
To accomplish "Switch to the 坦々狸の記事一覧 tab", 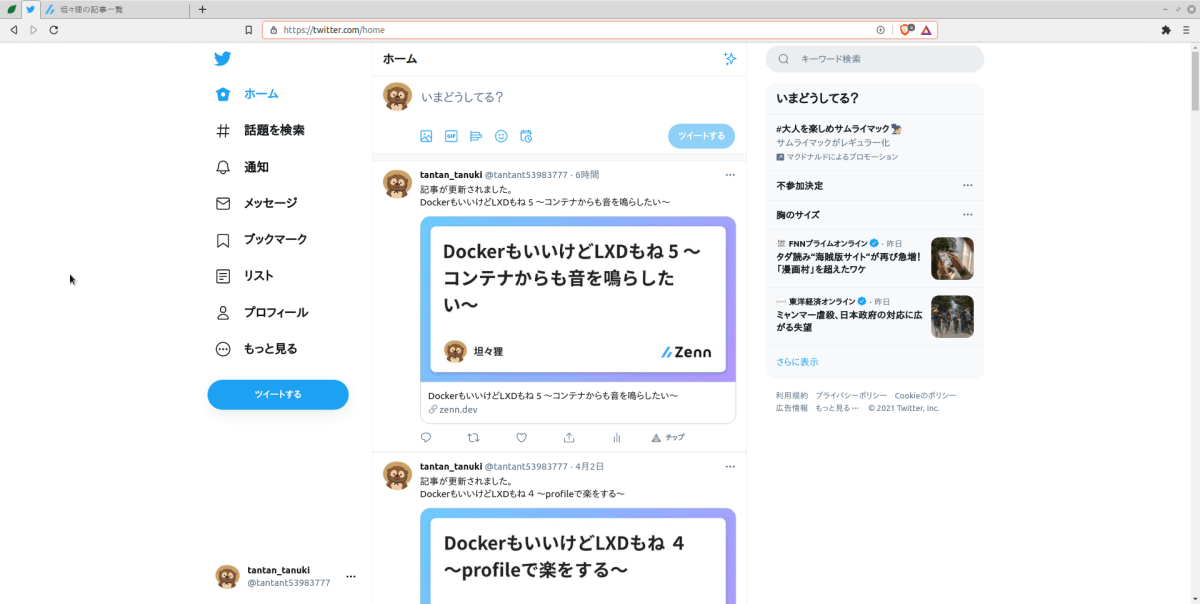I will click(113, 9).
